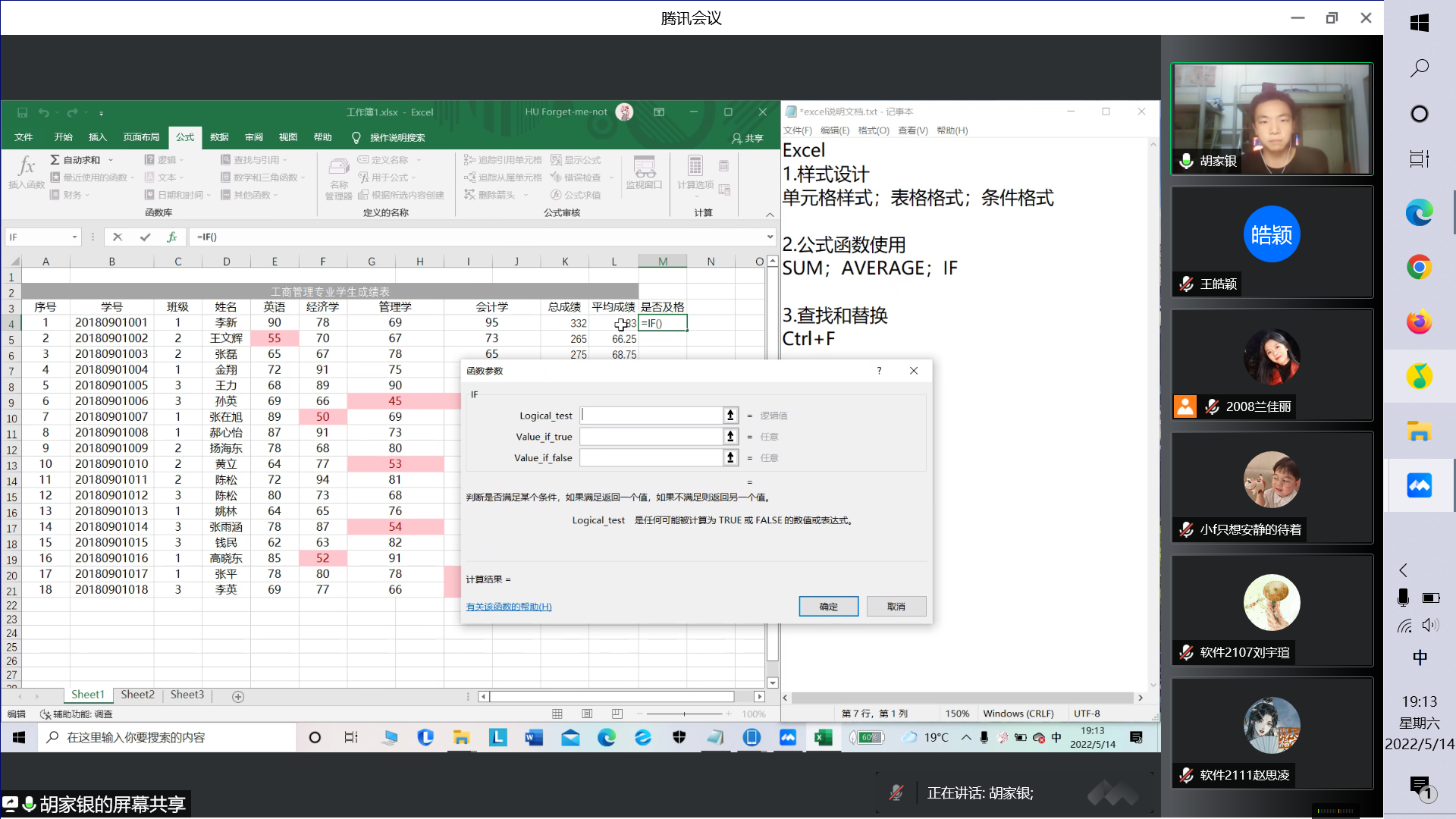Click the OK button in function dialog
This screenshot has height=819, width=1456.
(x=828, y=607)
